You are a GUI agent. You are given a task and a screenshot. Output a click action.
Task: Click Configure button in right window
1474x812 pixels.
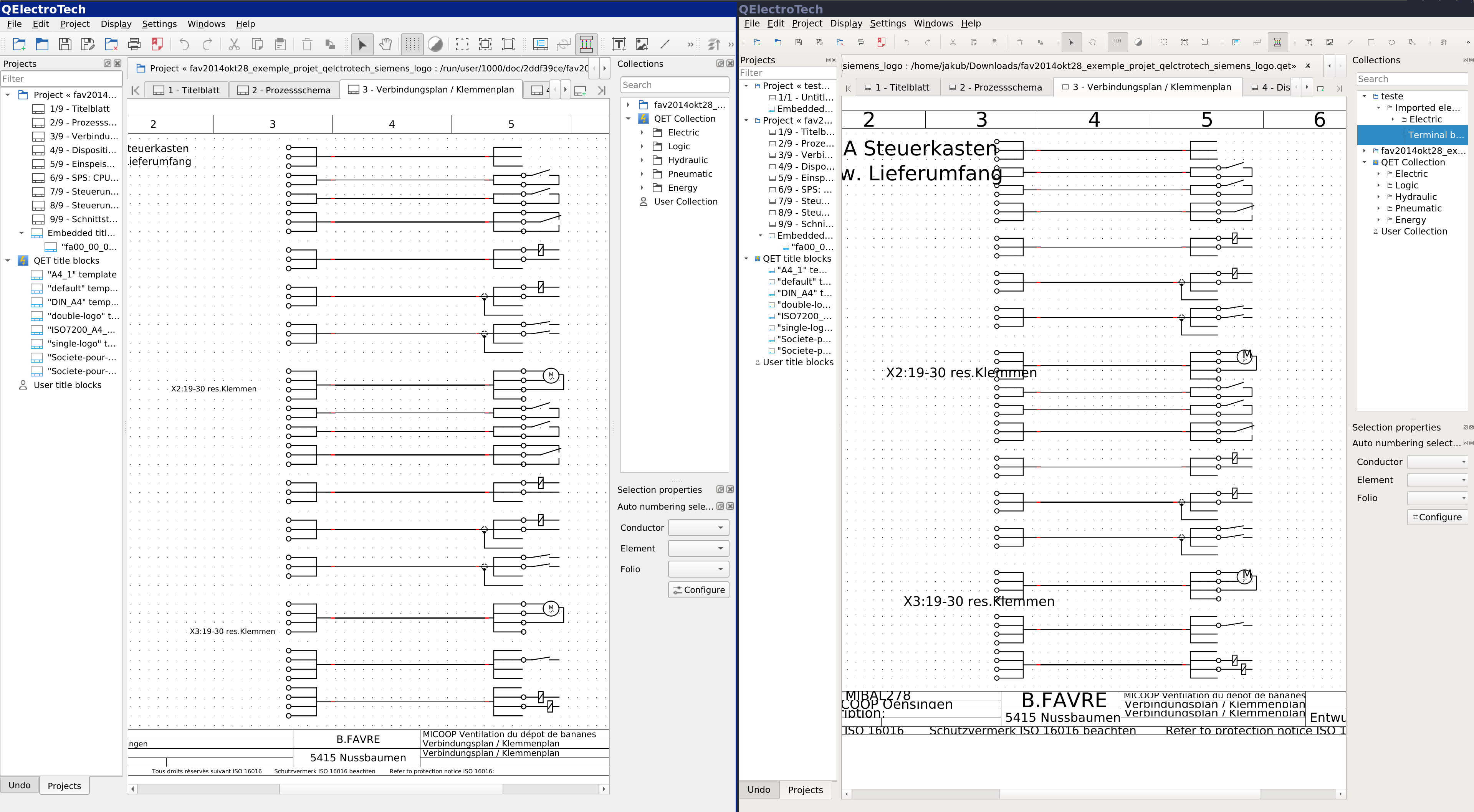click(1437, 517)
